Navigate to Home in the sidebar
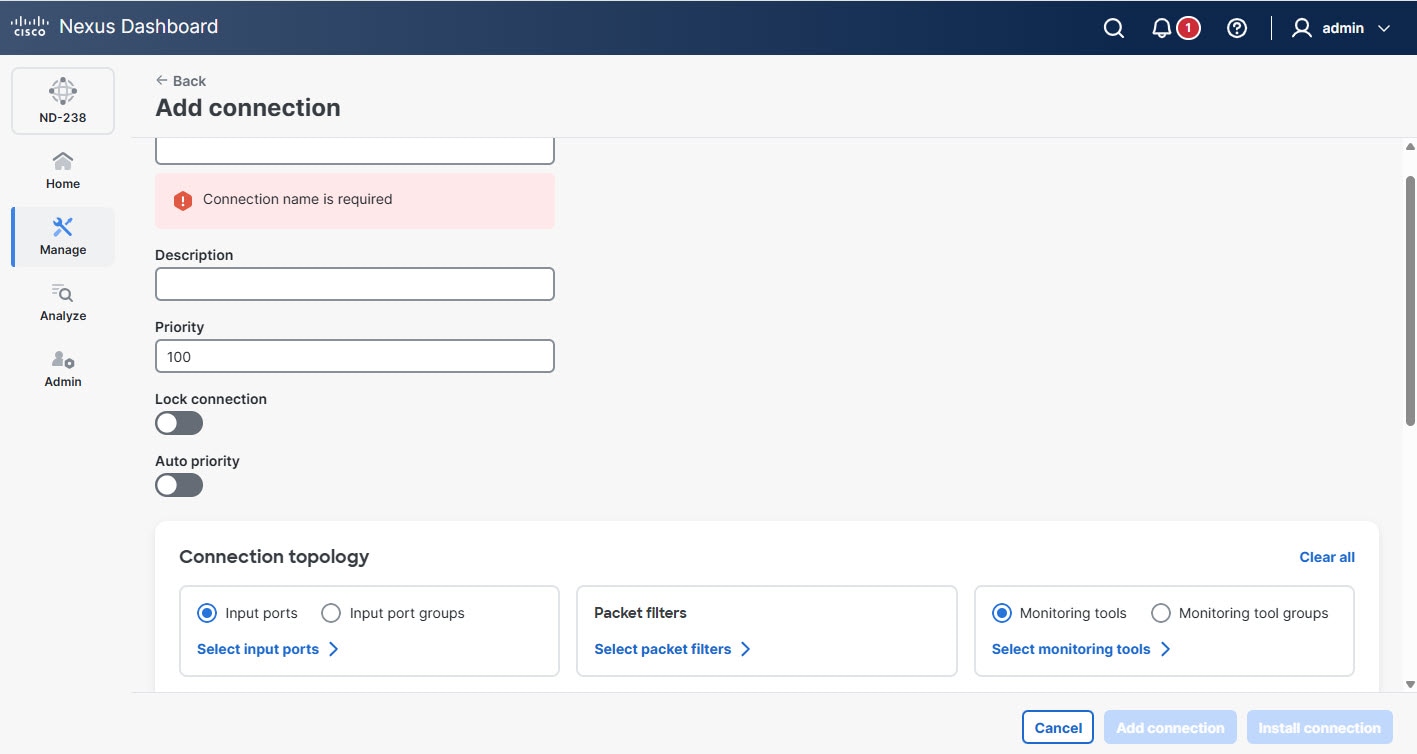The height and width of the screenshot is (754, 1417). [x=62, y=168]
